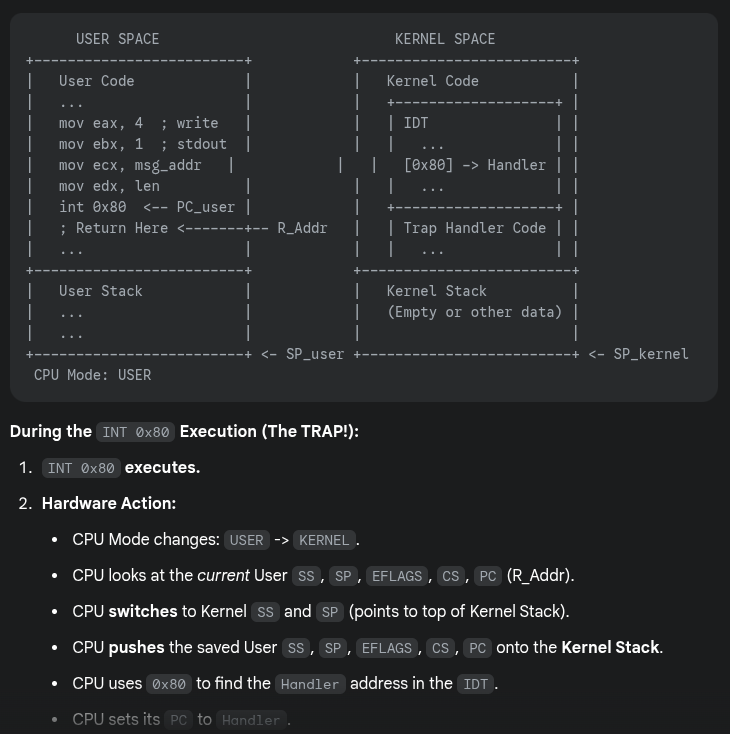Click 'EFLAGS' chip in 'CPU looks at' line
Screen dimensions: 730x734
(397, 576)
